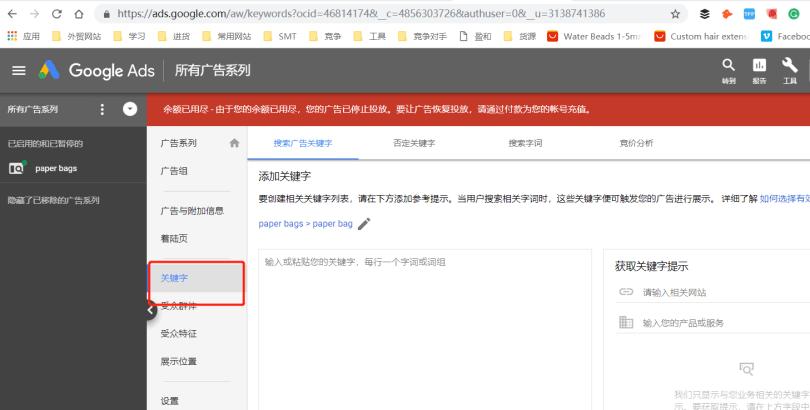Go back with the browser back arrow

pos(12,14)
